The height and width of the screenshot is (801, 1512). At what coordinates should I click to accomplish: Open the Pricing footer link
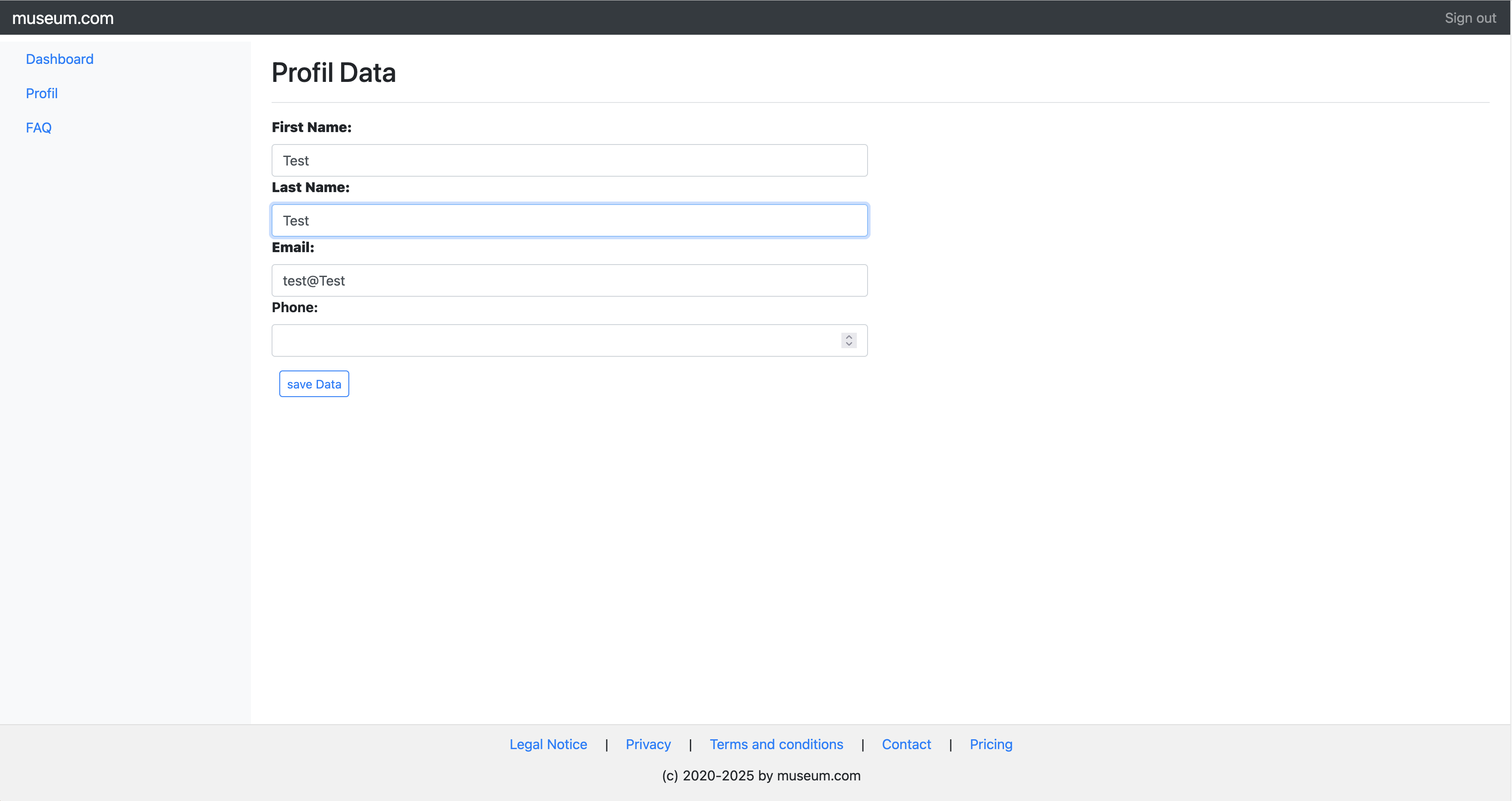[990, 744]
